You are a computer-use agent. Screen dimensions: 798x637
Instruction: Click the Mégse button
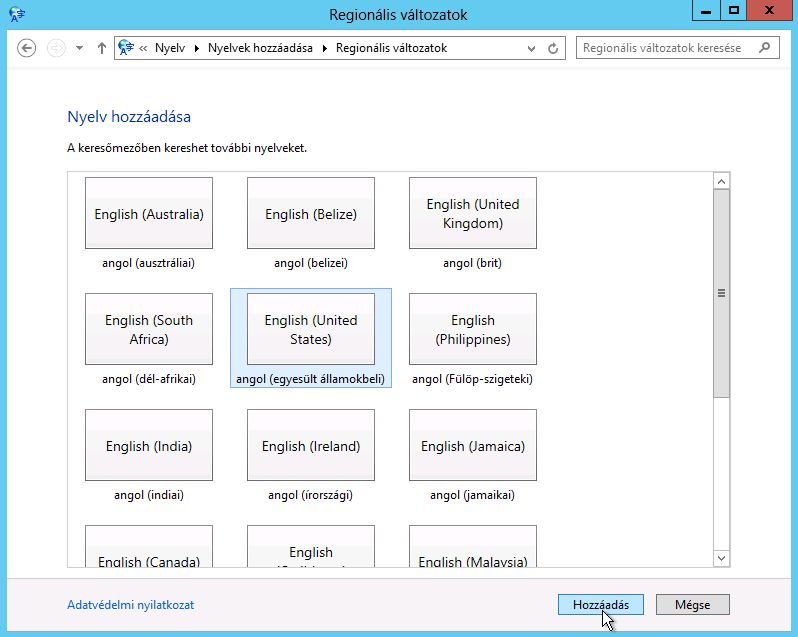692,605
